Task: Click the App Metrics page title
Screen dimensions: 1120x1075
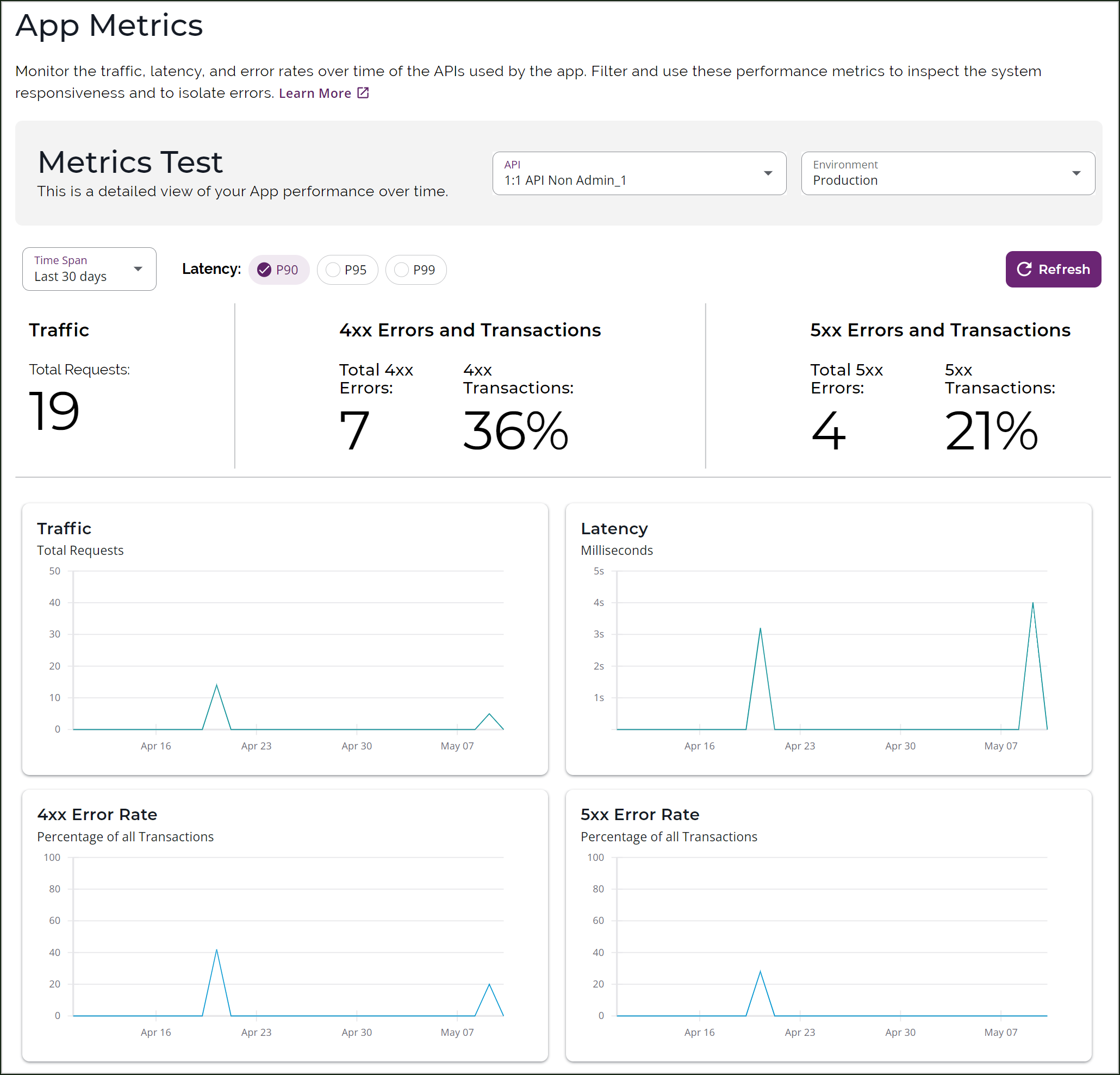Action: (x=109, y=26)
